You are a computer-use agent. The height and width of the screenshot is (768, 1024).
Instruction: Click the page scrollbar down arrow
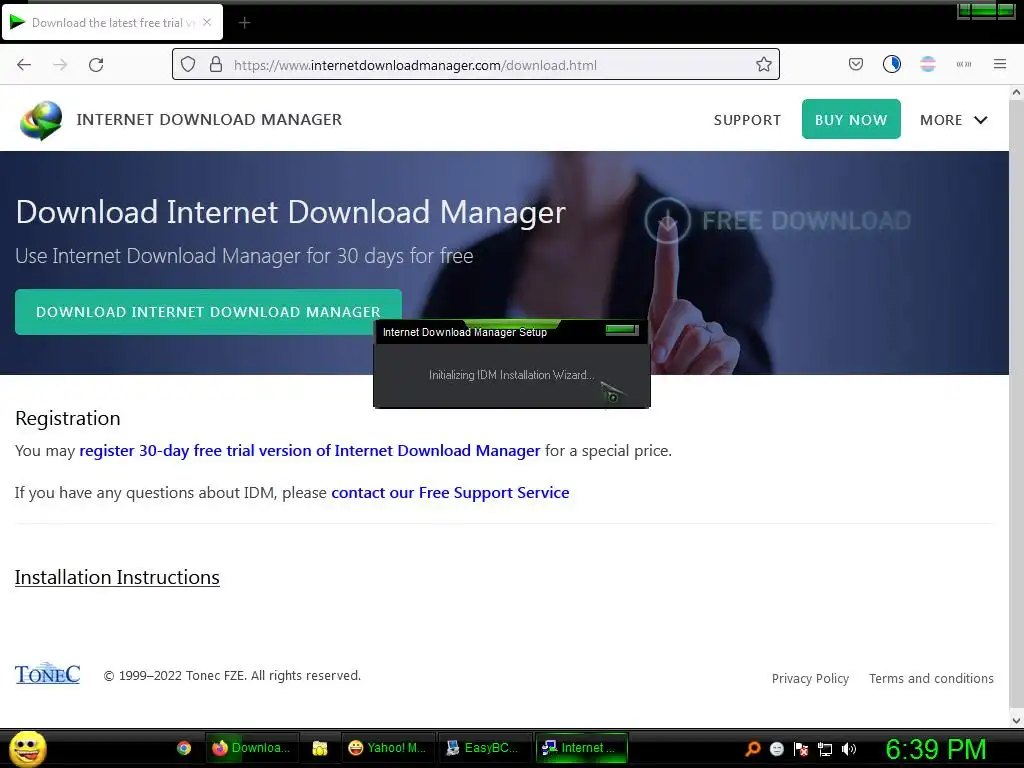pos(1016,720)
